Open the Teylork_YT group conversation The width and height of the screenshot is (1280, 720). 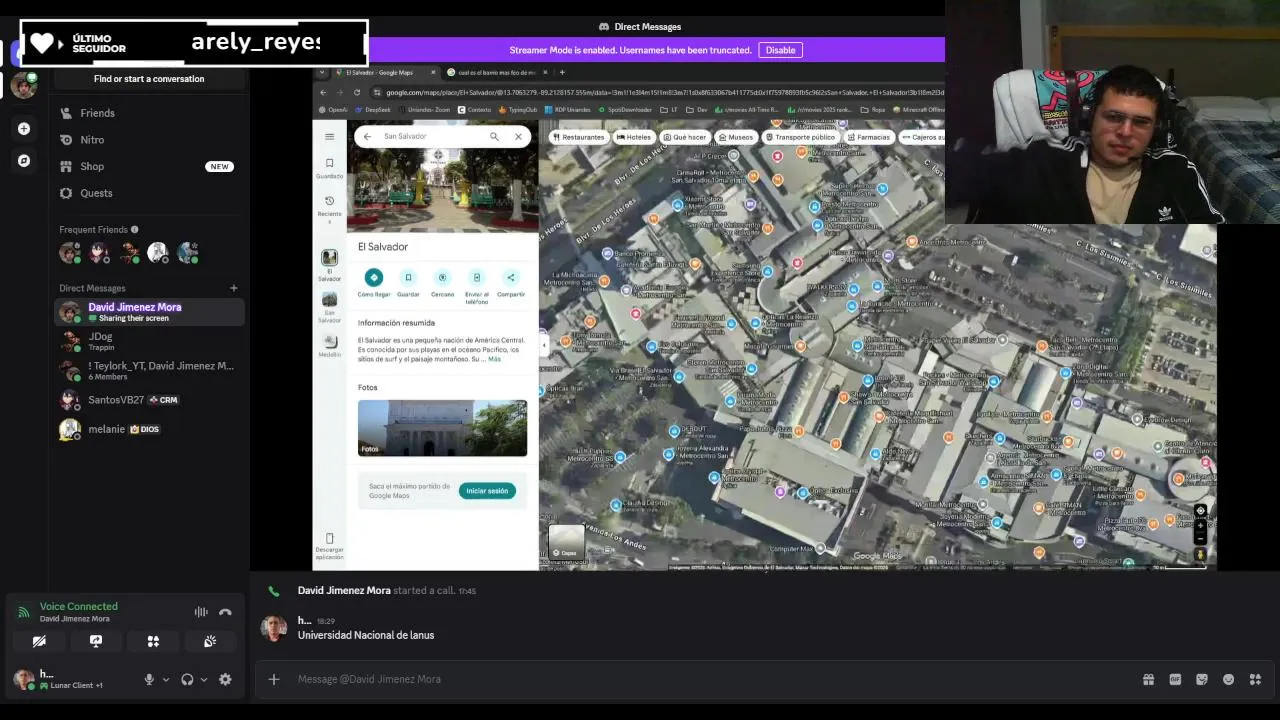click(149, 370)
